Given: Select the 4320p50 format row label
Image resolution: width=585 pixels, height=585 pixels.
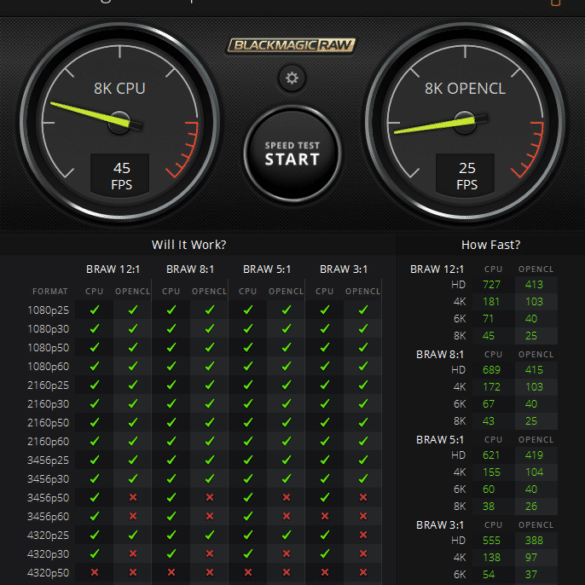Looking at the screenshot, I should click(48, 573).
